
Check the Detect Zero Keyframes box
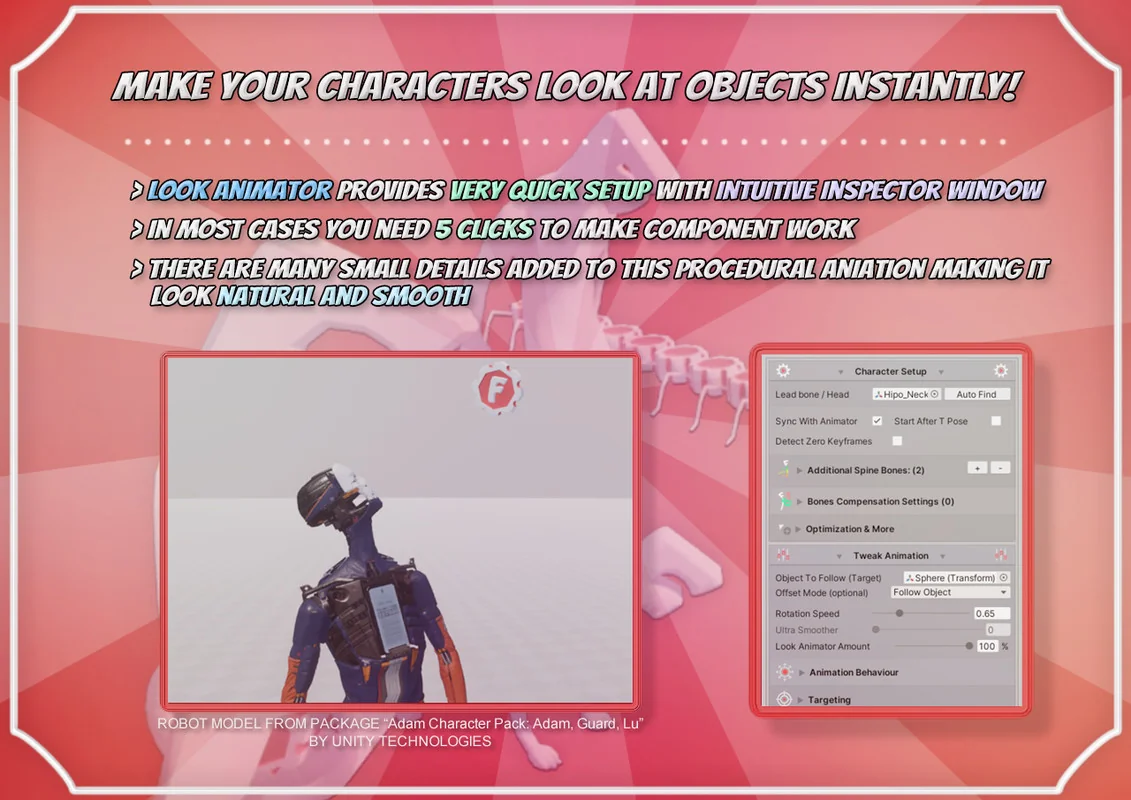[899, 441]
